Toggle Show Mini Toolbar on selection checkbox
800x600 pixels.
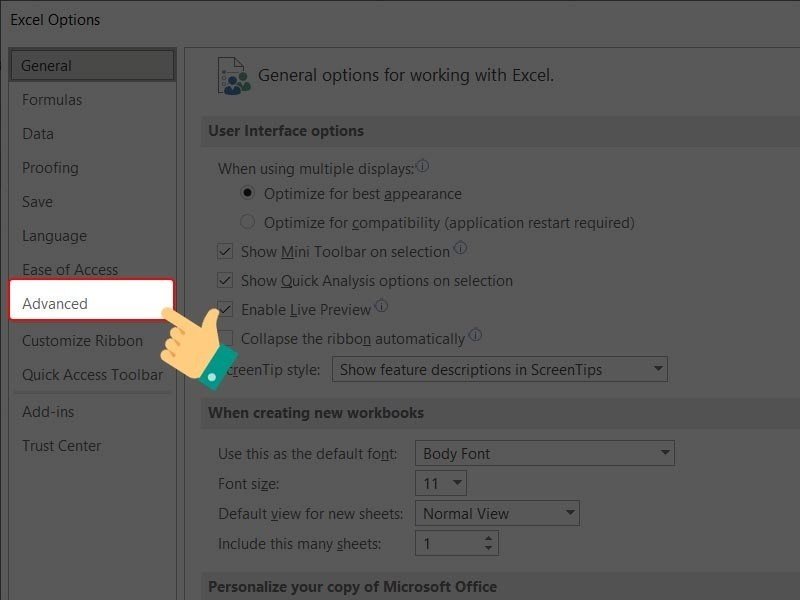[x=225, y=252]
